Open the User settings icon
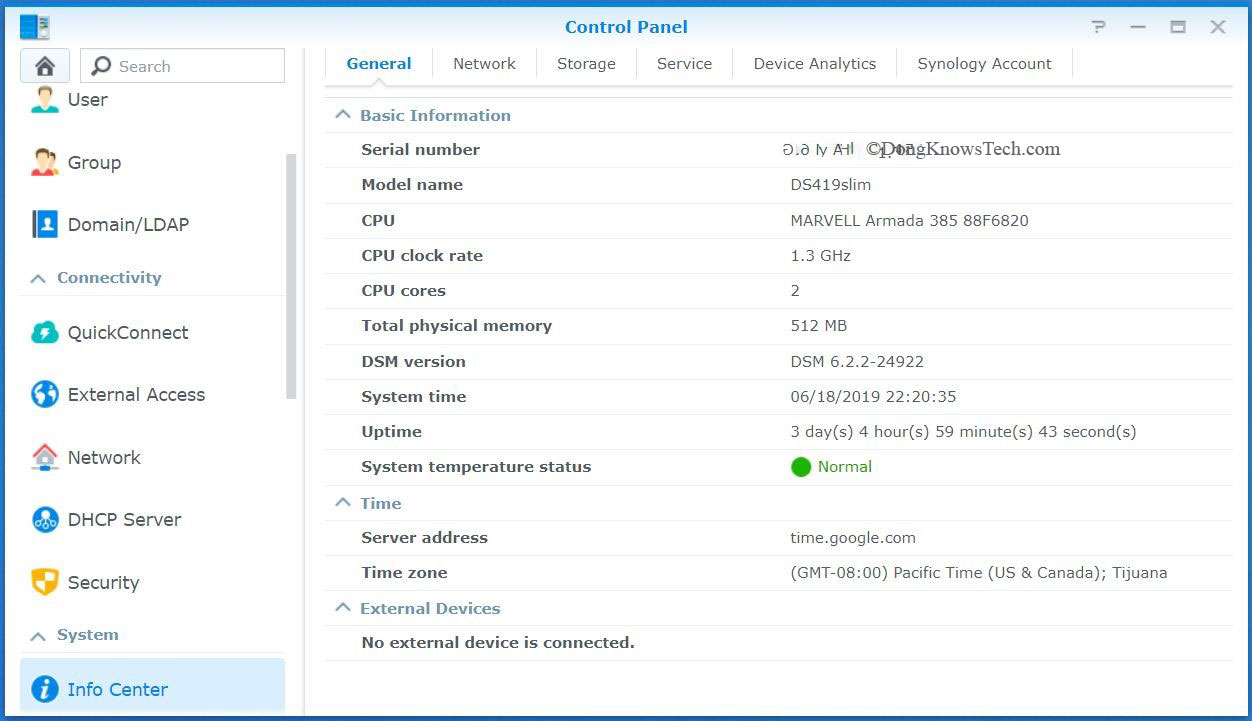Image resolution: width=1252 pixels, height=721 pixels. tap(45, 99)
